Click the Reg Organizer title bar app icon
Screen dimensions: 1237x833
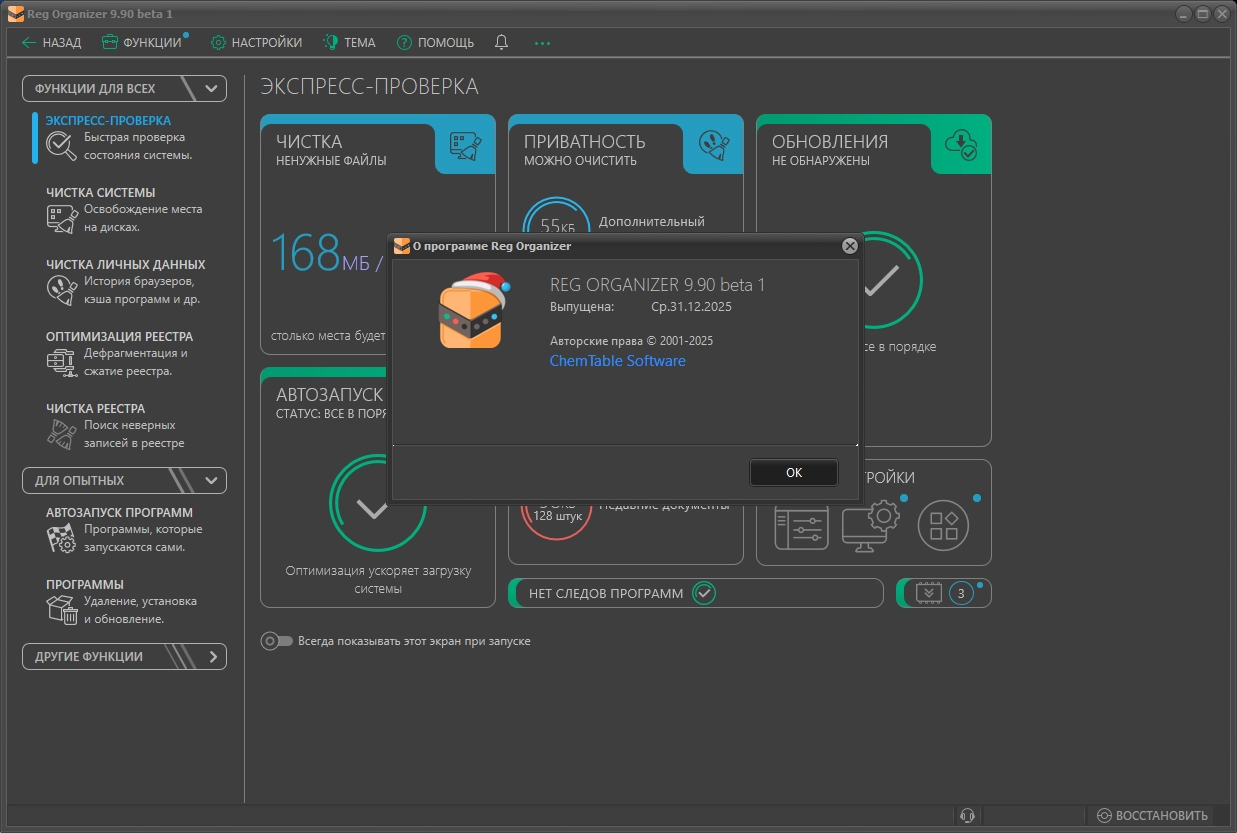coord(16,13)
